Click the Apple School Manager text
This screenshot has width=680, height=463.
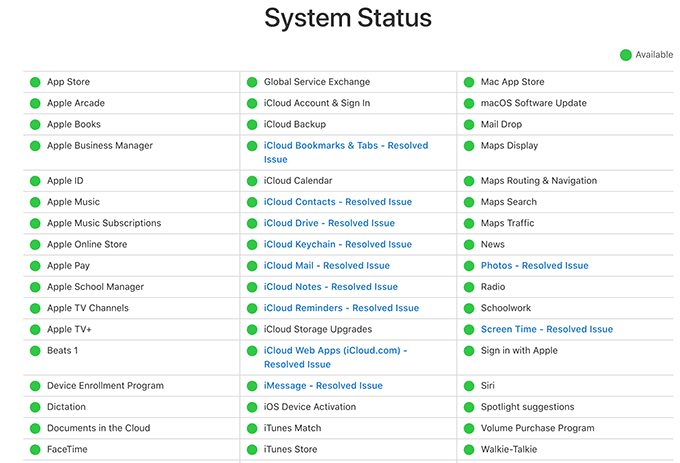95,287
